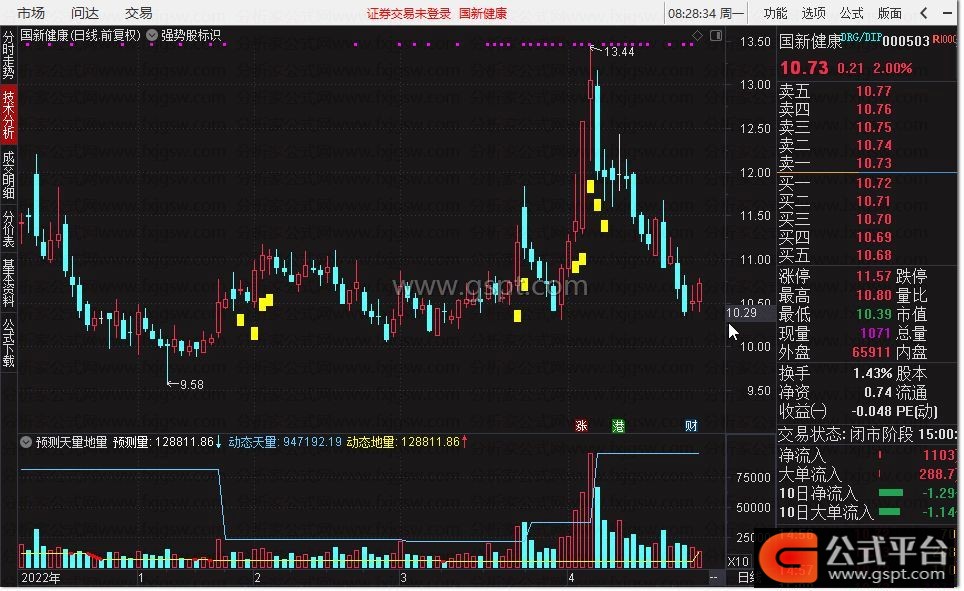Click the current price 10.73
Screen dimensions: 964x591
coord(804,68)
